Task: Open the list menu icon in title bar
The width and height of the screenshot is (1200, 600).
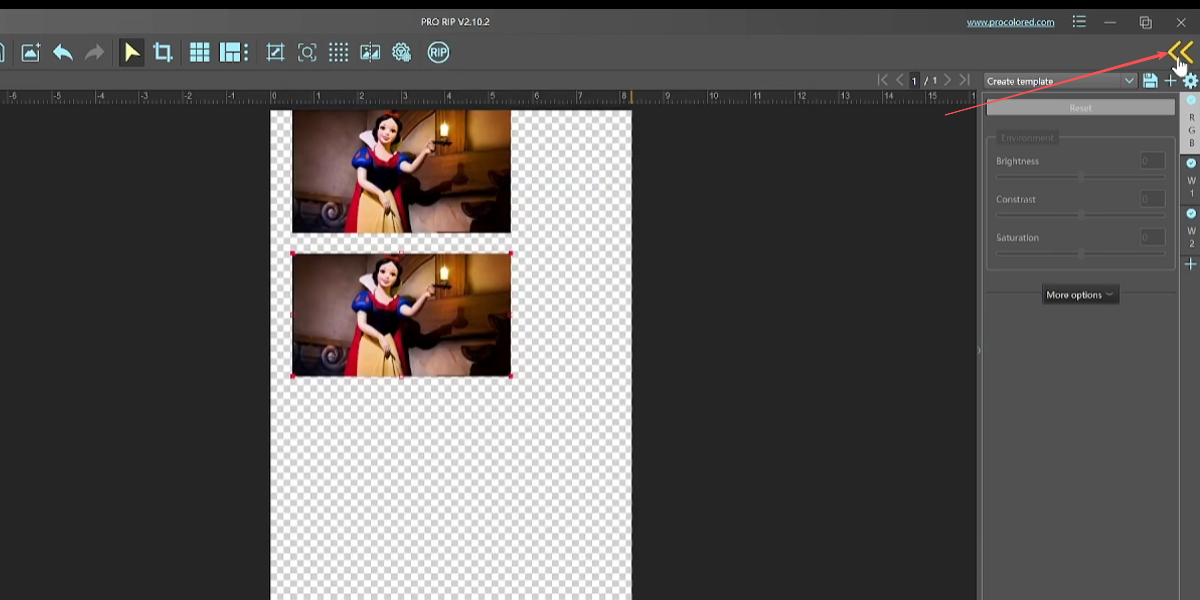Action: (1079, 21)
